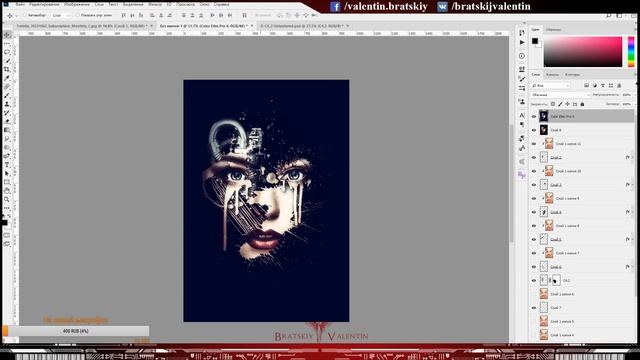
Task: Click the rainbow hue slider strip
Action: (x=631, y=52)
